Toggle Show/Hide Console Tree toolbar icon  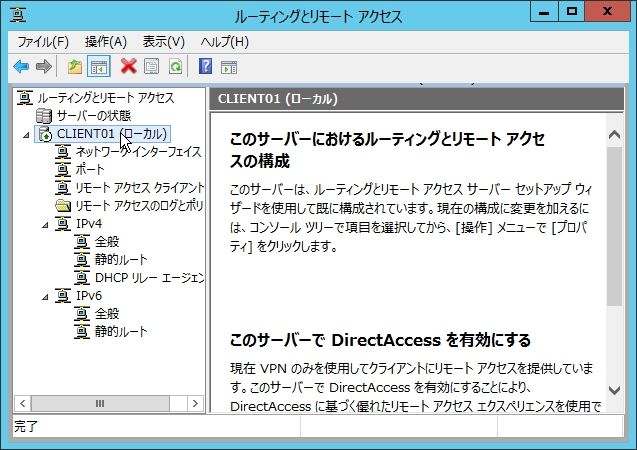point(99,67)
